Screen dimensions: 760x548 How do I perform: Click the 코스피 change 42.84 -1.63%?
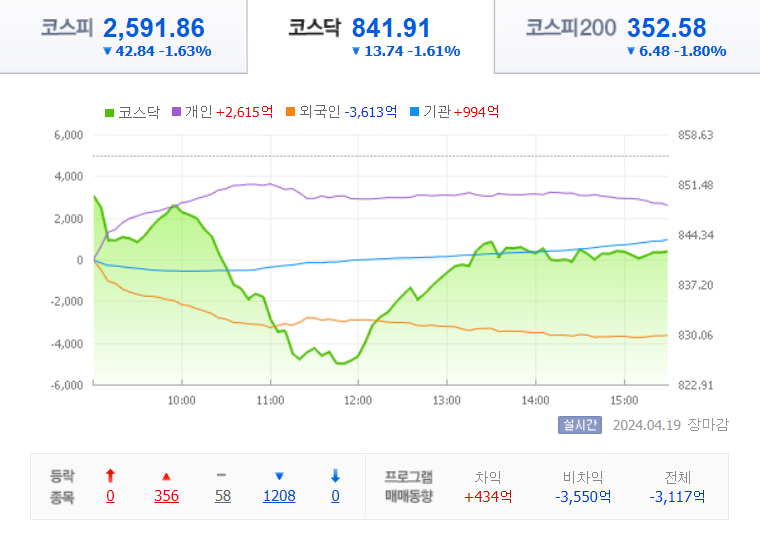coord(158,51)
